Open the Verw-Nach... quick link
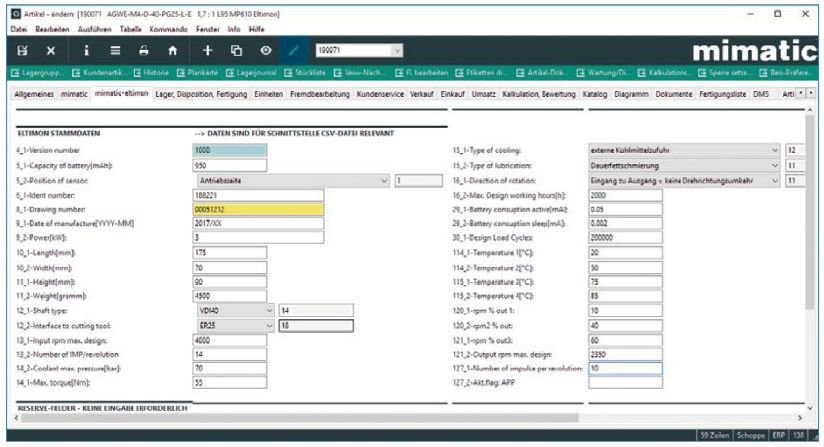824x447 pixels. coord(360,72)
